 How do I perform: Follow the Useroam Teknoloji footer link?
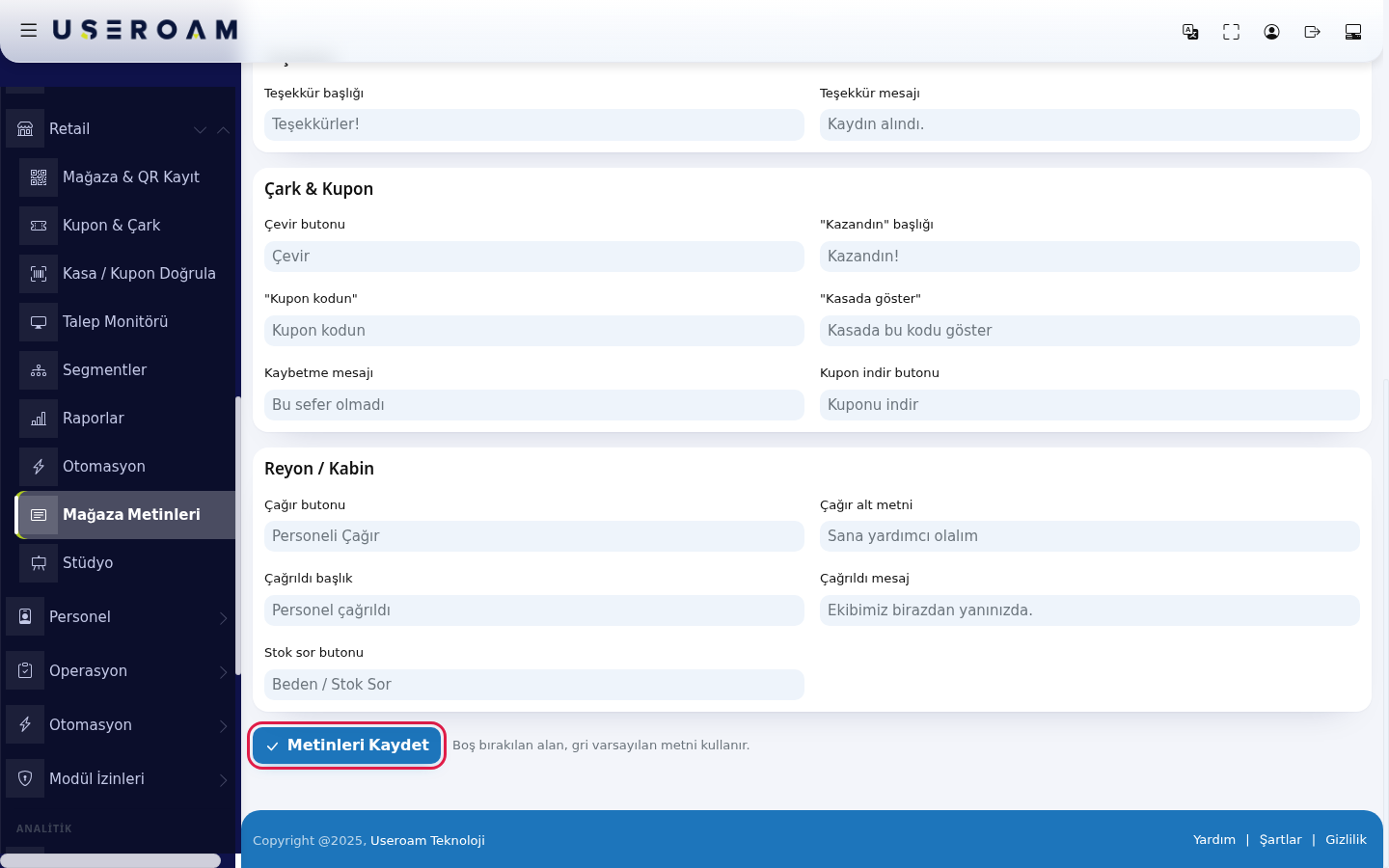pos(427,841)
